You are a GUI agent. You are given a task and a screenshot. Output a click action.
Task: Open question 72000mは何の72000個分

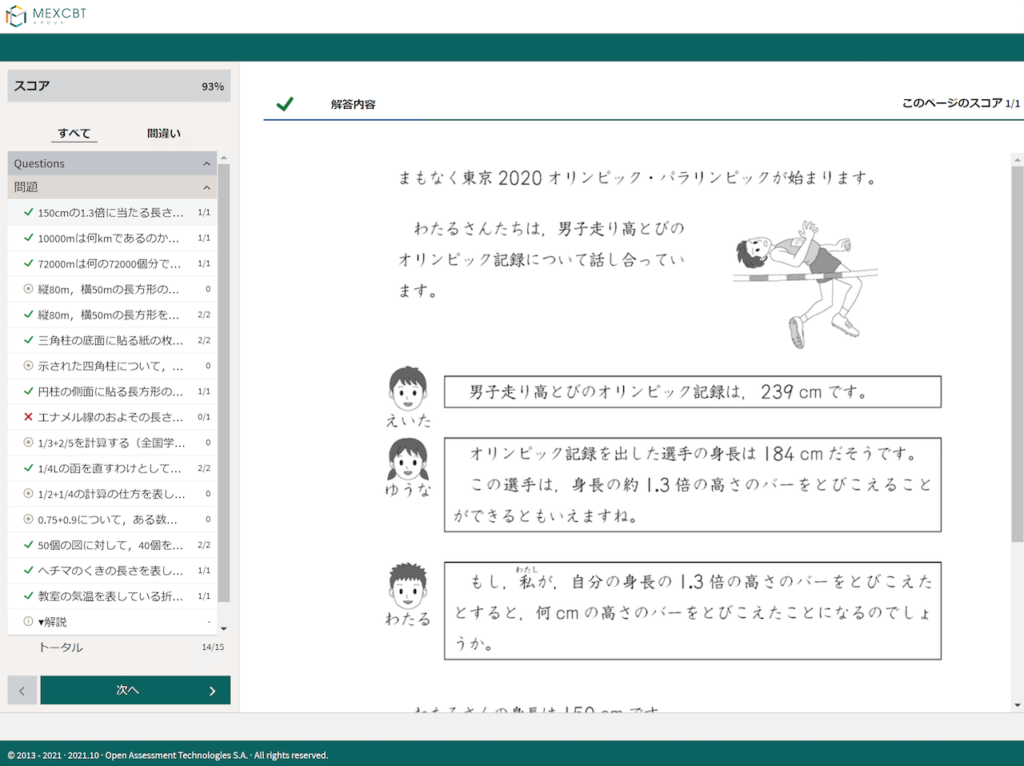coord(112,263)
